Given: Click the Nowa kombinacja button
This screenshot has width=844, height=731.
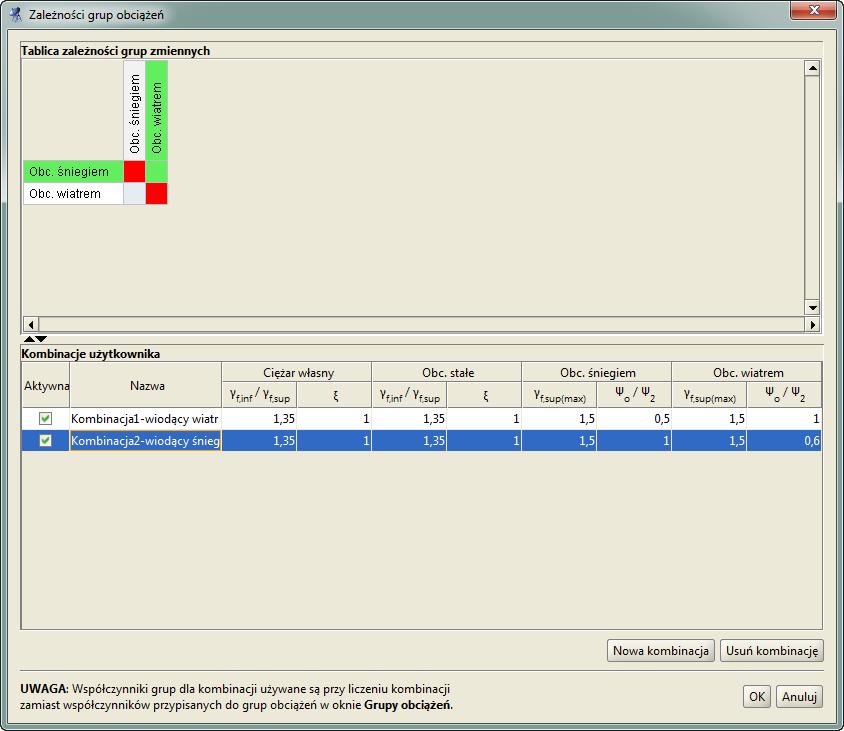Looking at the screenshot, I should tap(660, 650).
